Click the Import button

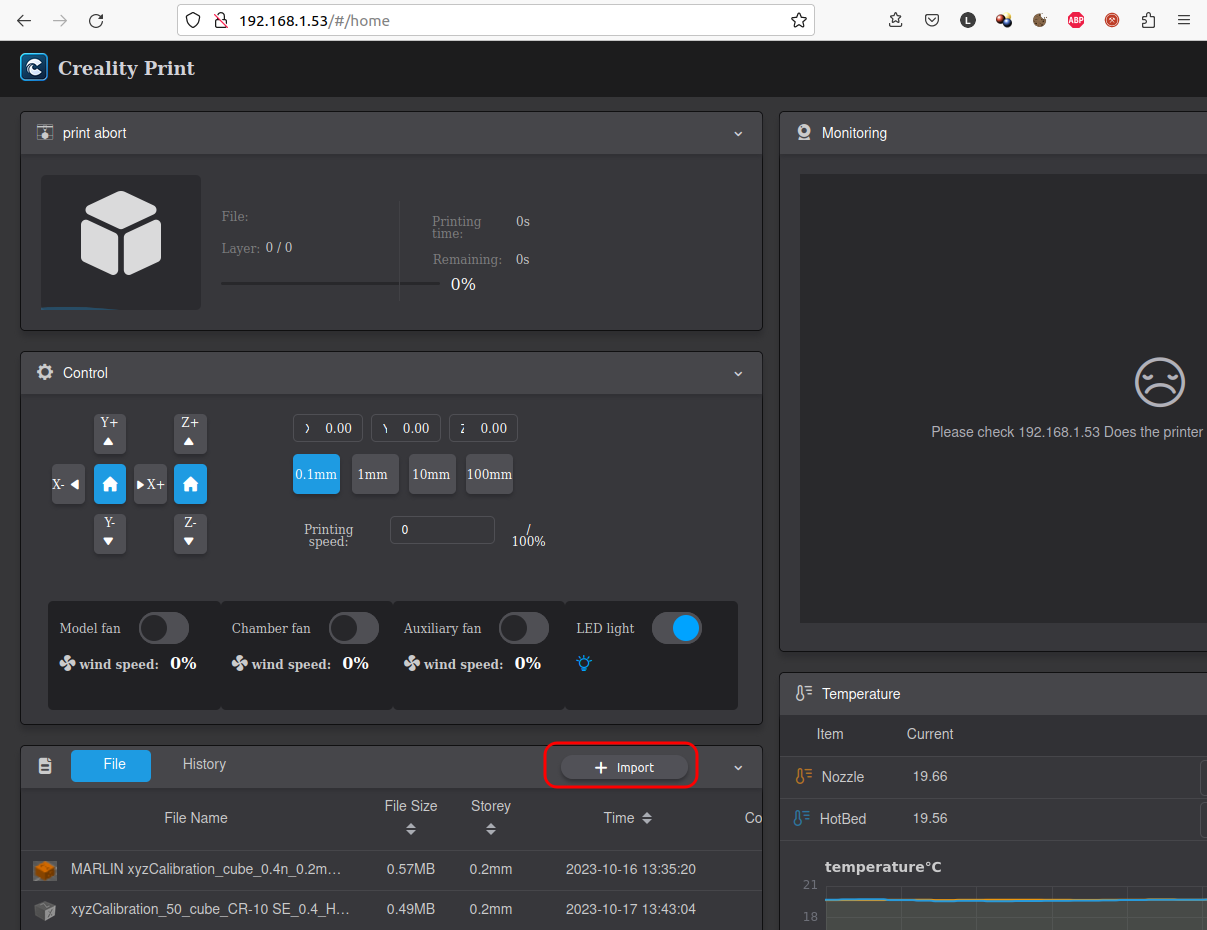[624, 767]
